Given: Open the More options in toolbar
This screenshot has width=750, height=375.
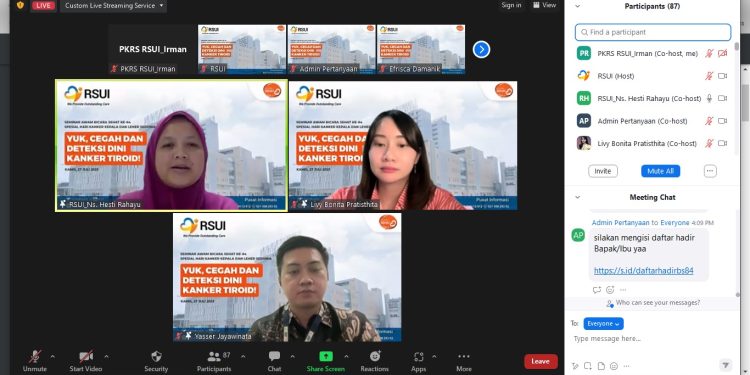Looking at the screenshot, I should click(x=463, y=361).
